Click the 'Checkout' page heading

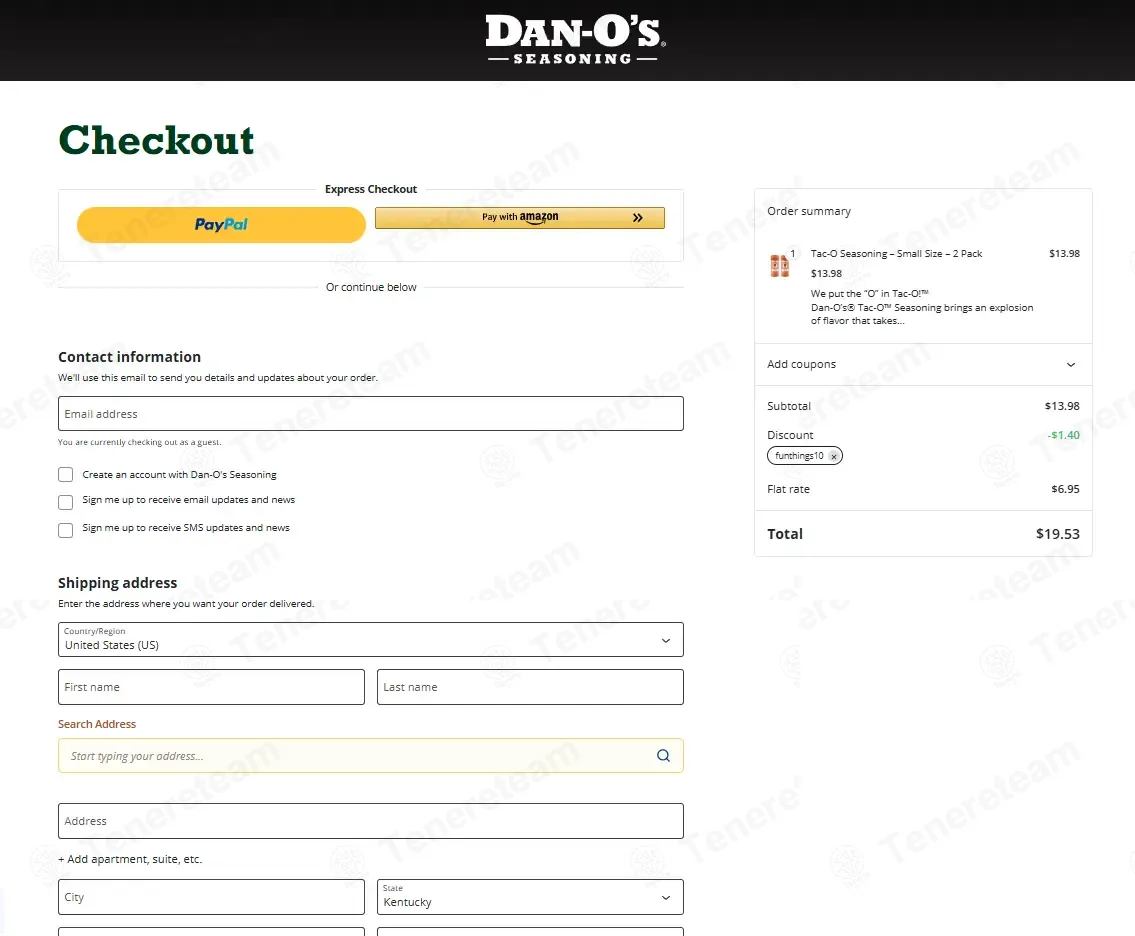tap(156, 140)
